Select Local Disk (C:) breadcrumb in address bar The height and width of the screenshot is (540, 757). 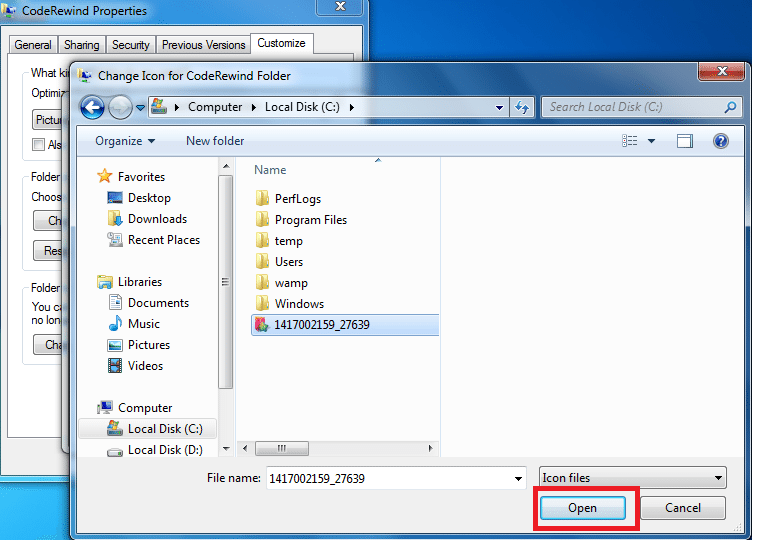click(302, 107)
